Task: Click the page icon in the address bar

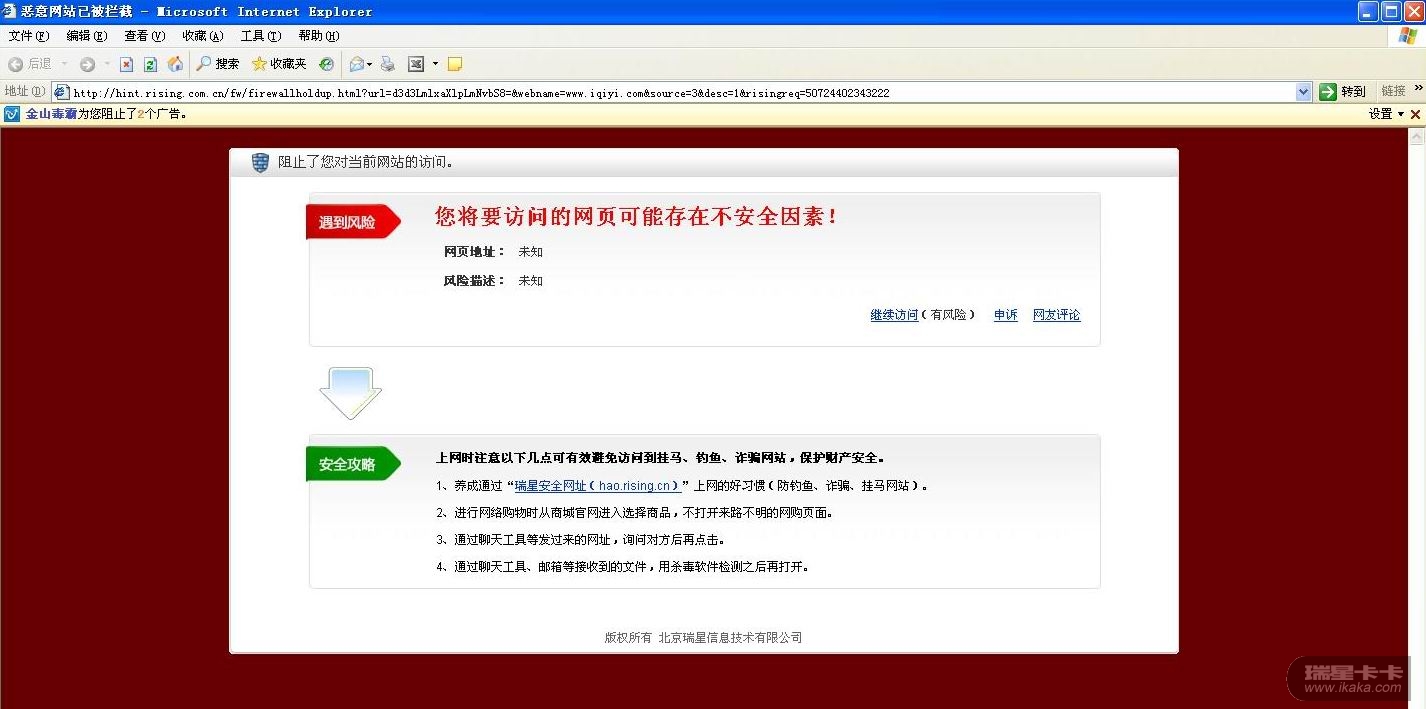Action: [x=63, y=92]
